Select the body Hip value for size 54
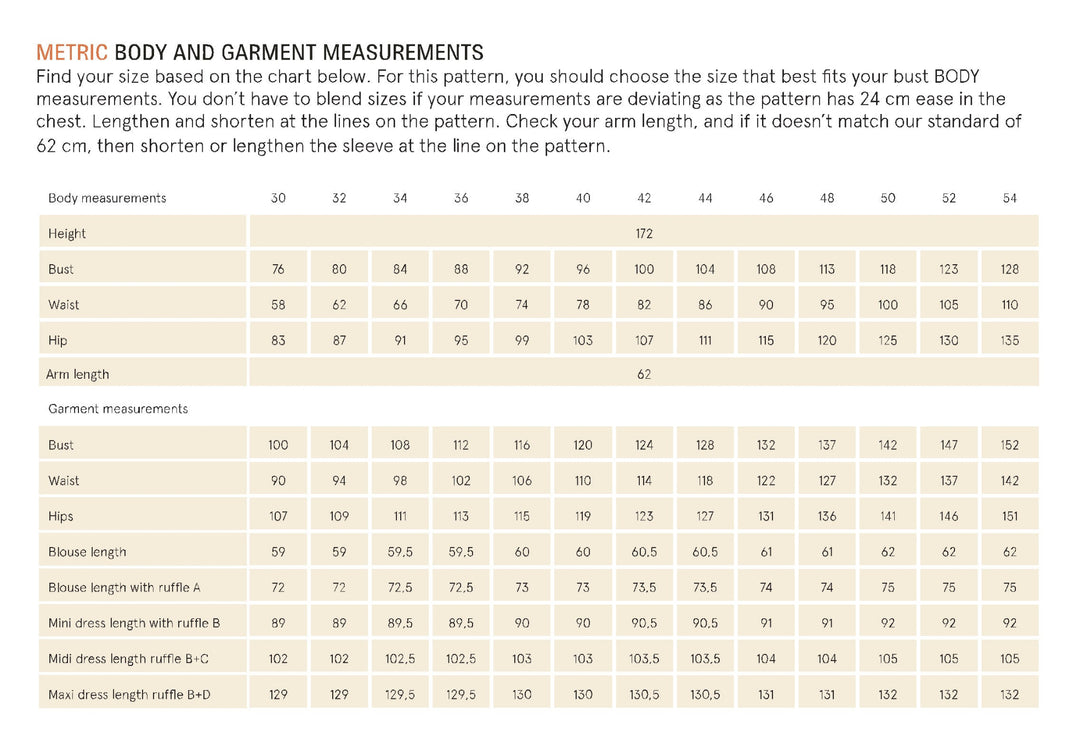The image size is (1080, 740). 1010,341
